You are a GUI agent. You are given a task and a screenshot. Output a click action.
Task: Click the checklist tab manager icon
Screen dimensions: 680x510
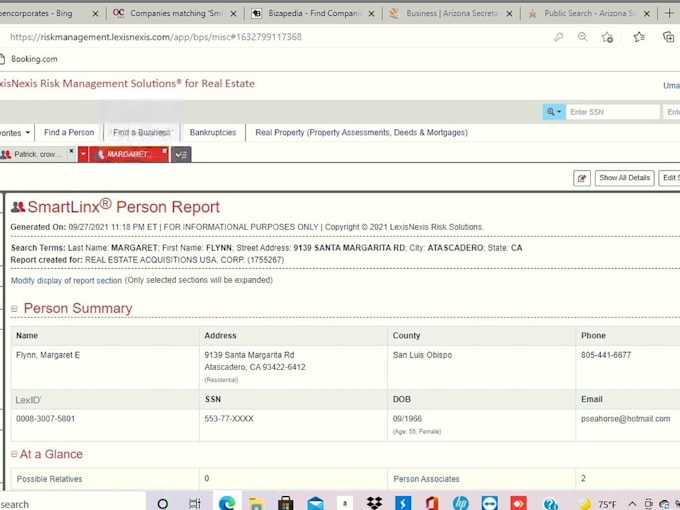click(x=181, y=155)
